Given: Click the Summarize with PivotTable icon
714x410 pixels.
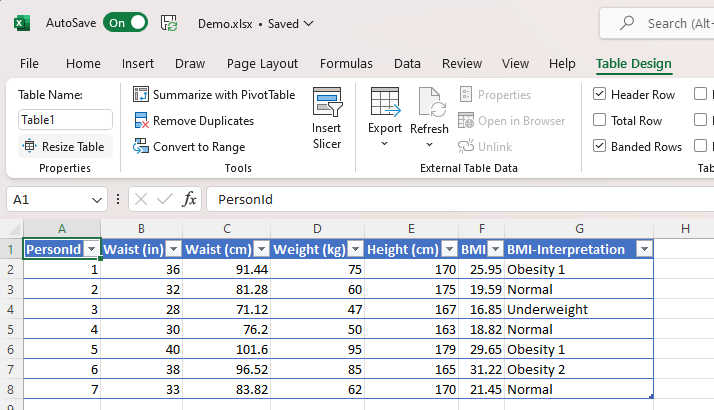Looking at the screenshot, I should point(141,94).
